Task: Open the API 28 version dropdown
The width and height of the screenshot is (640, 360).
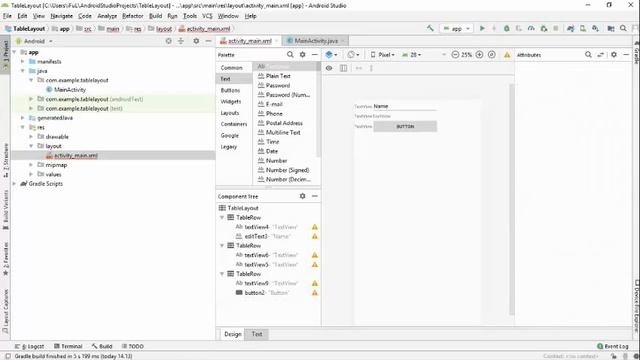Action: pyautogui.click(x=412, y=54)
